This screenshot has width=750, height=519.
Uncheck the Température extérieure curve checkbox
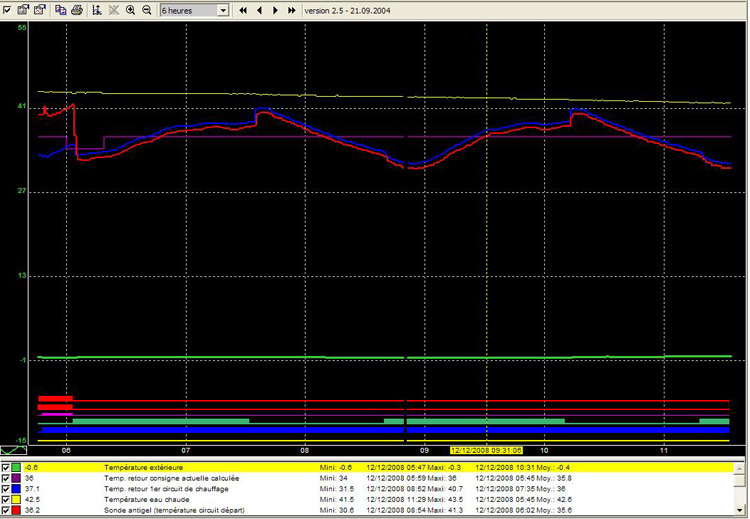pyautogui.click(x=7, y=467)
